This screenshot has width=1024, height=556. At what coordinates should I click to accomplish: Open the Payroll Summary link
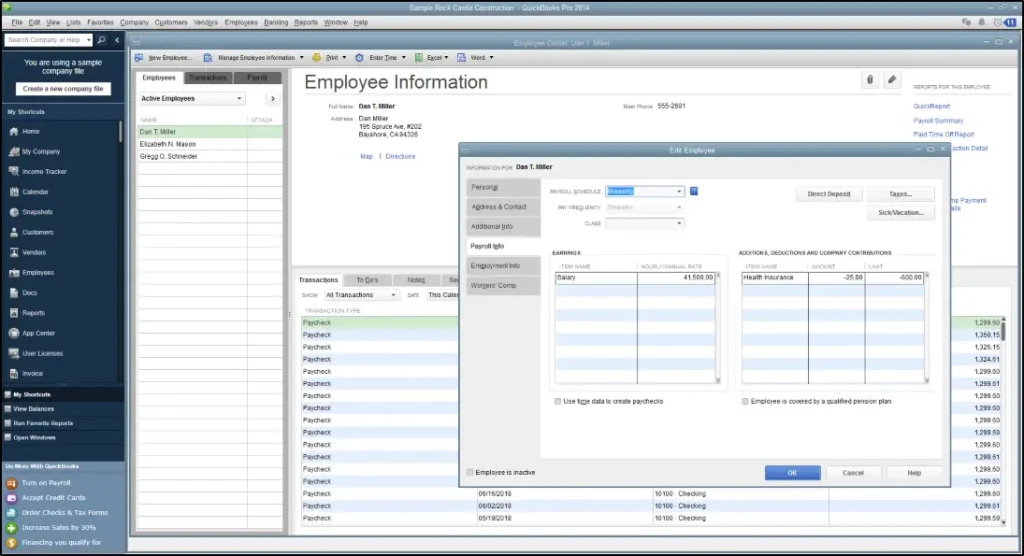pos(938,121)
